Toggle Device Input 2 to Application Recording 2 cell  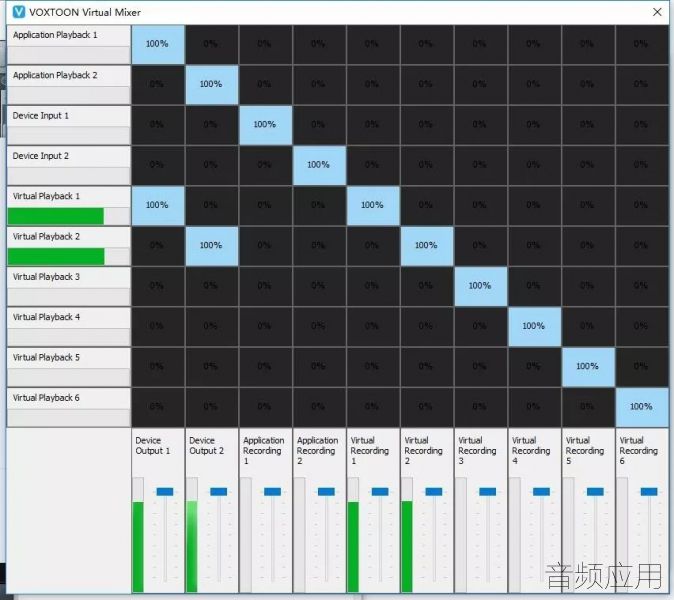pyautogui.click(x=319, y=165)
